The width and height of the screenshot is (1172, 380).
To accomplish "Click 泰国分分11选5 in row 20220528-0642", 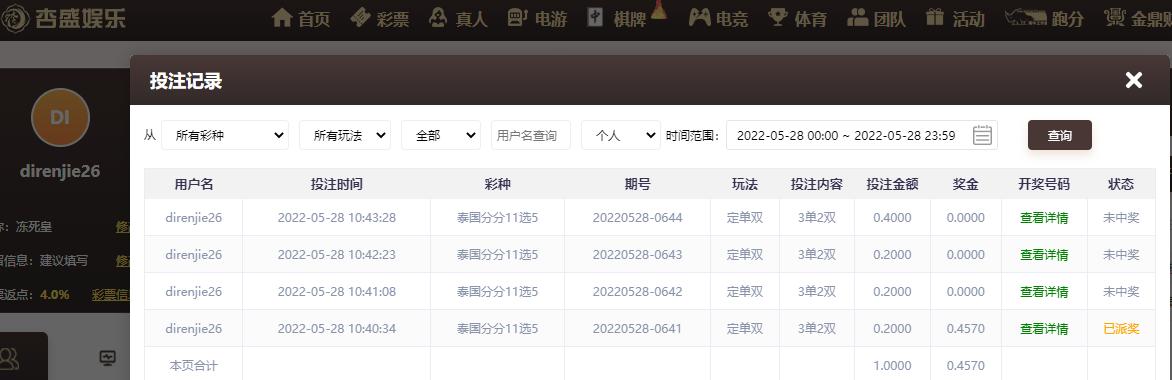I will tap(498, 292).
